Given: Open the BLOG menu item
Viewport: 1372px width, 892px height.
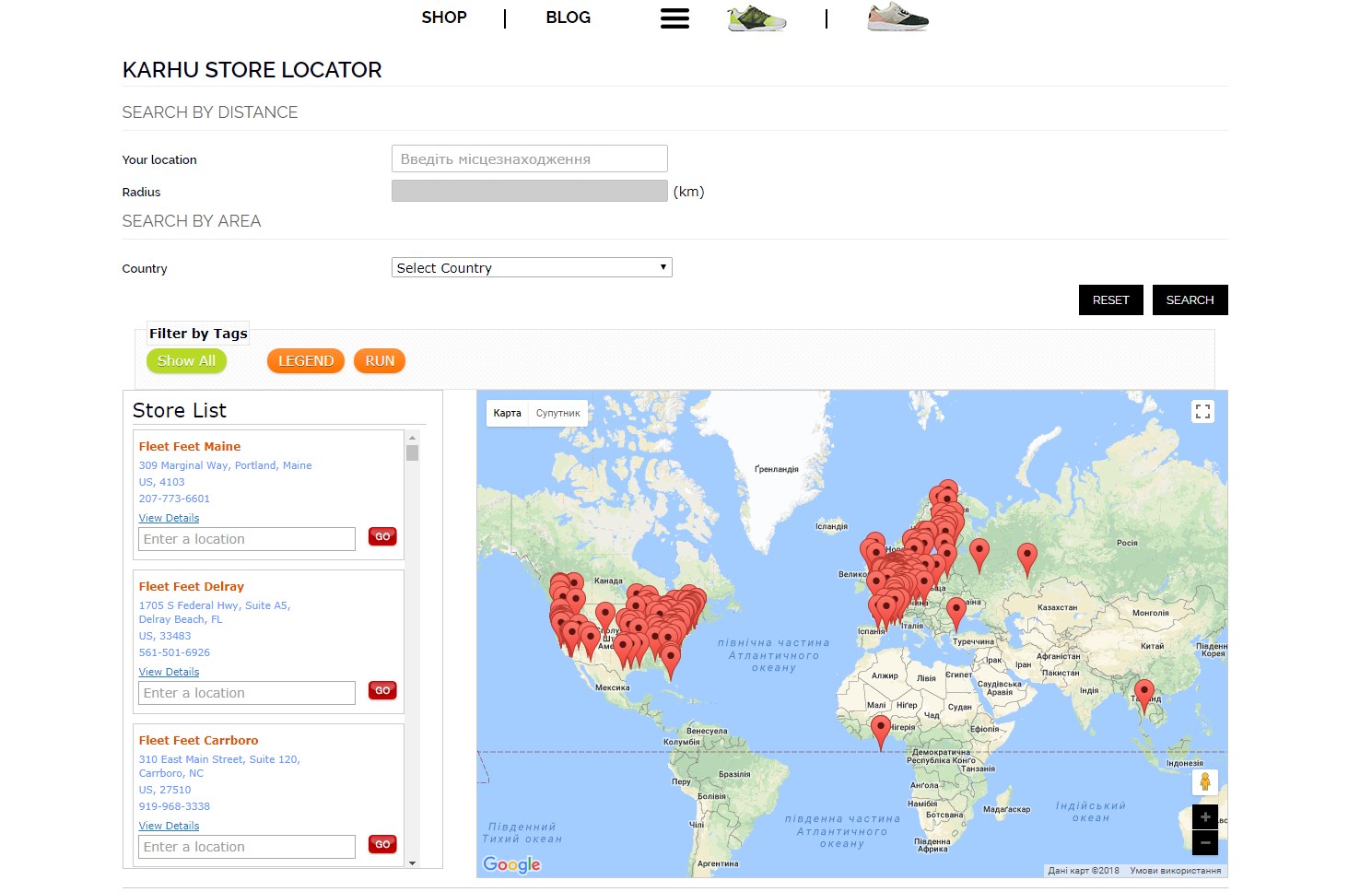Looking at the screenshot, I should (x=569, y=18).
